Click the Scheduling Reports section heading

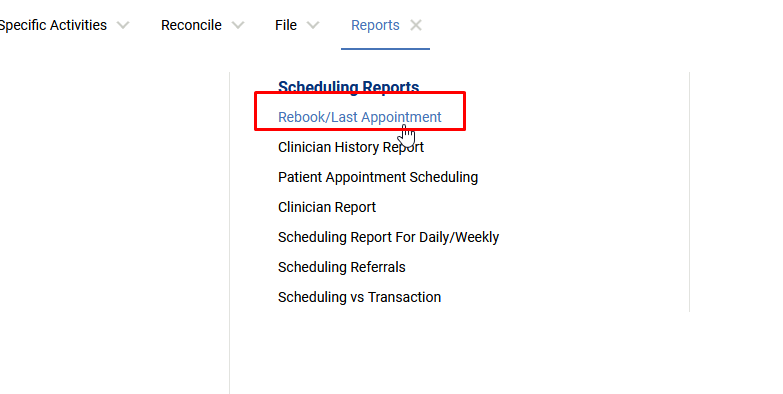(x=349, y=87)
